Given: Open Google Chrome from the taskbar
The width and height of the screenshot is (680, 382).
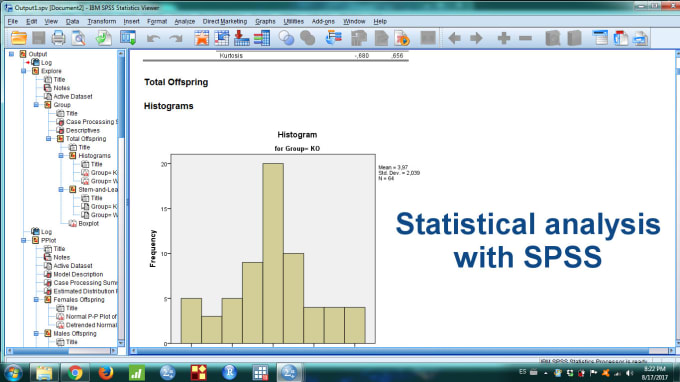Looking at the screenshot, I should point(75,373).
